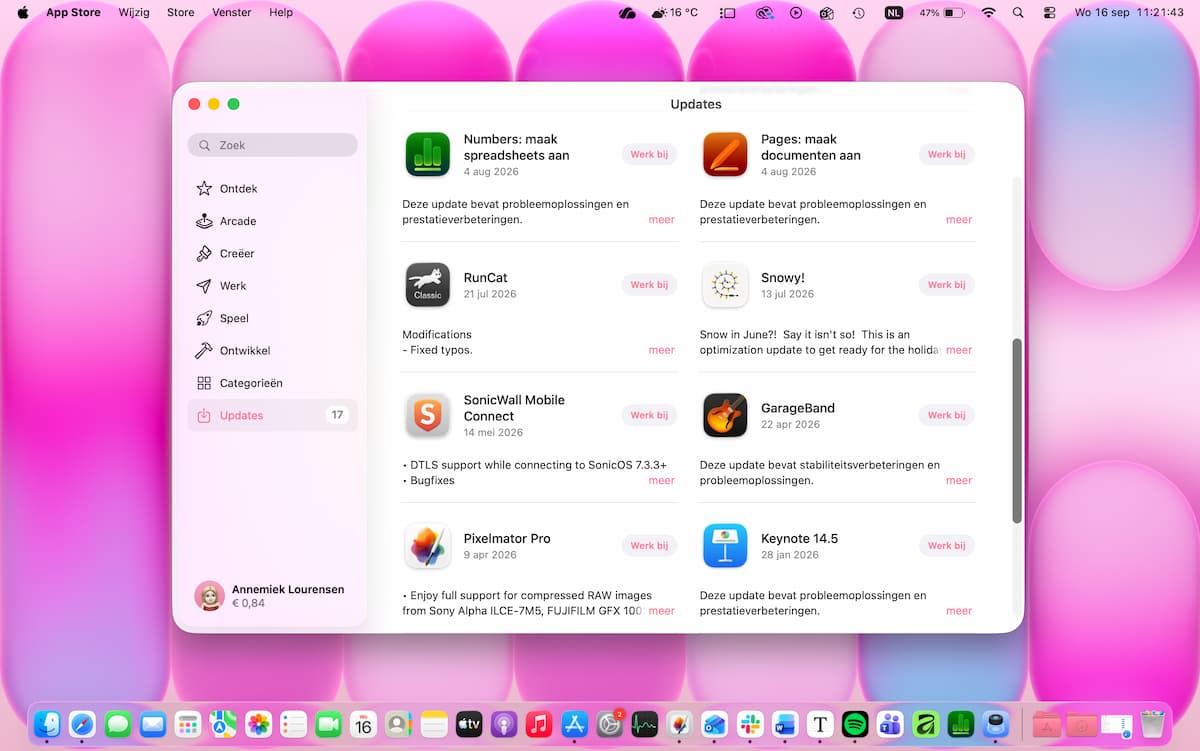Select Ontdek in the sidebar
Viewport: 1200px width, 751px height.
(272, 189)
